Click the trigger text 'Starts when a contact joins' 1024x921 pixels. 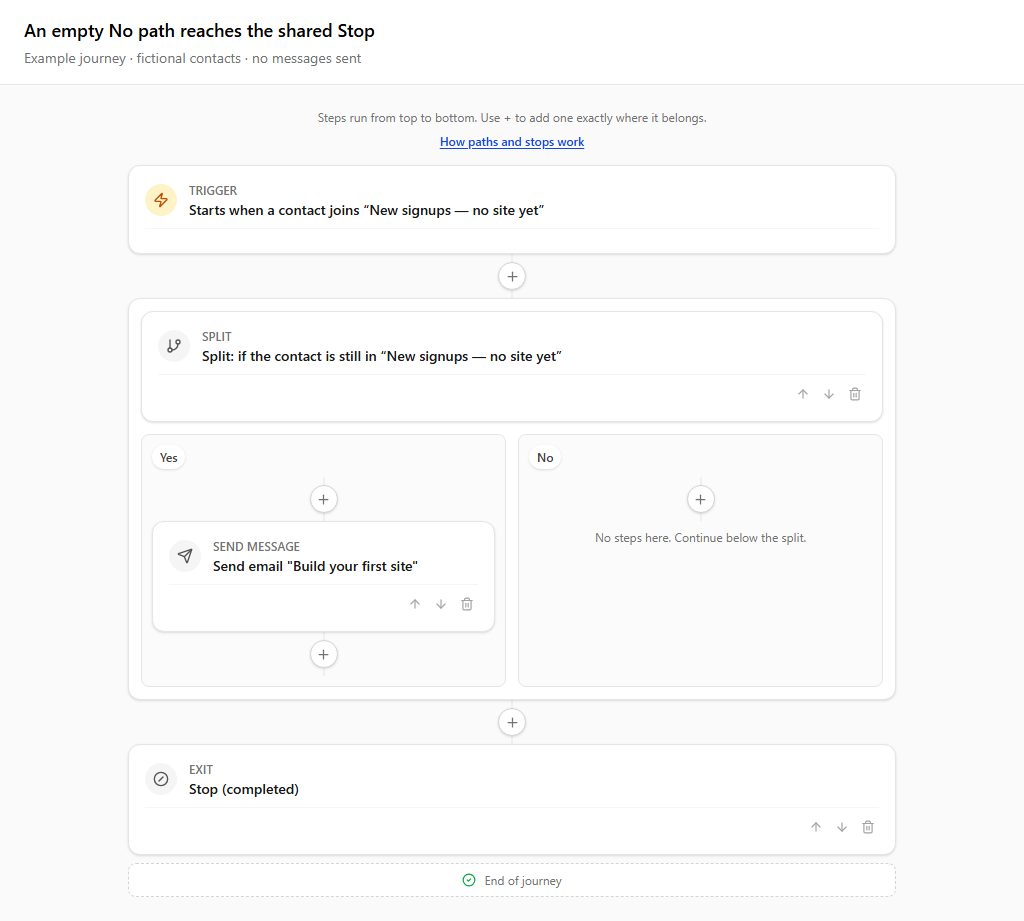pyautogui.click(x=274, y=210)
